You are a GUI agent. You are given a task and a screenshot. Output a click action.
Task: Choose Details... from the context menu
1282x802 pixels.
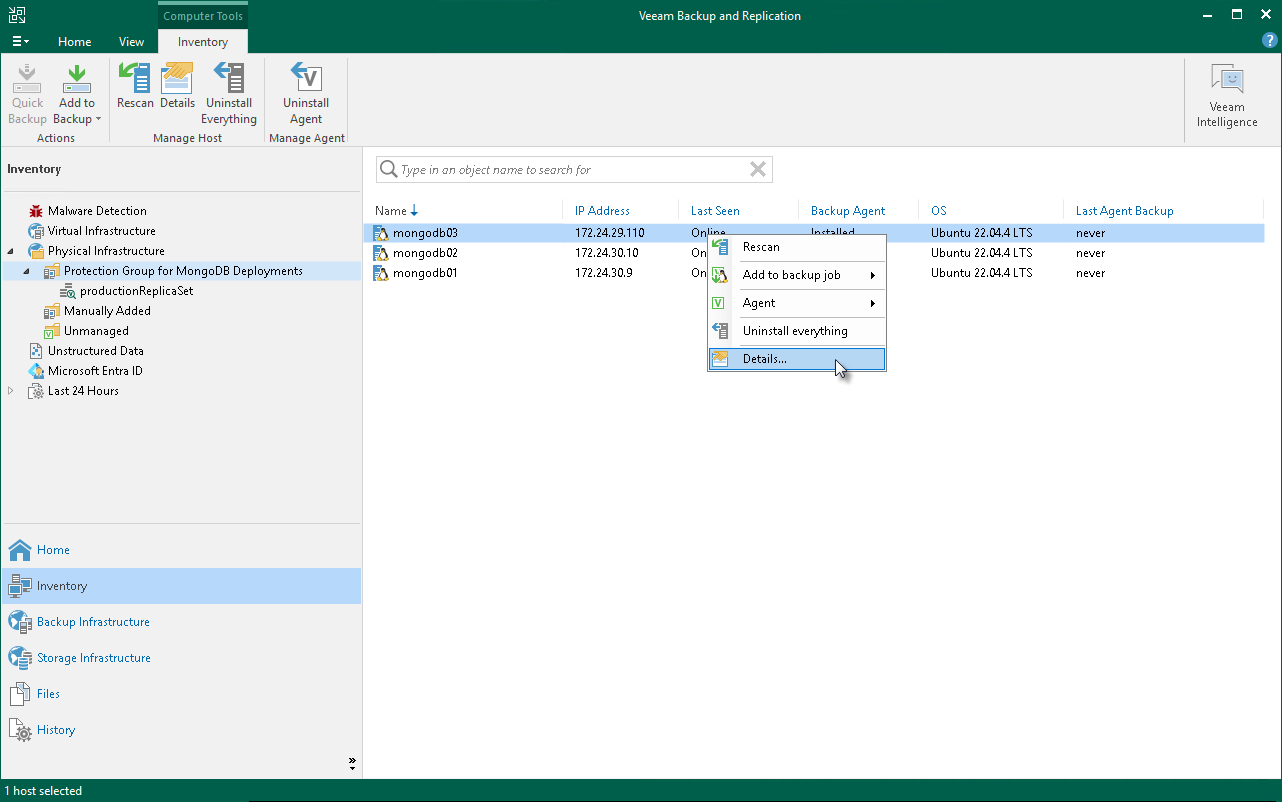pos(796,359)
